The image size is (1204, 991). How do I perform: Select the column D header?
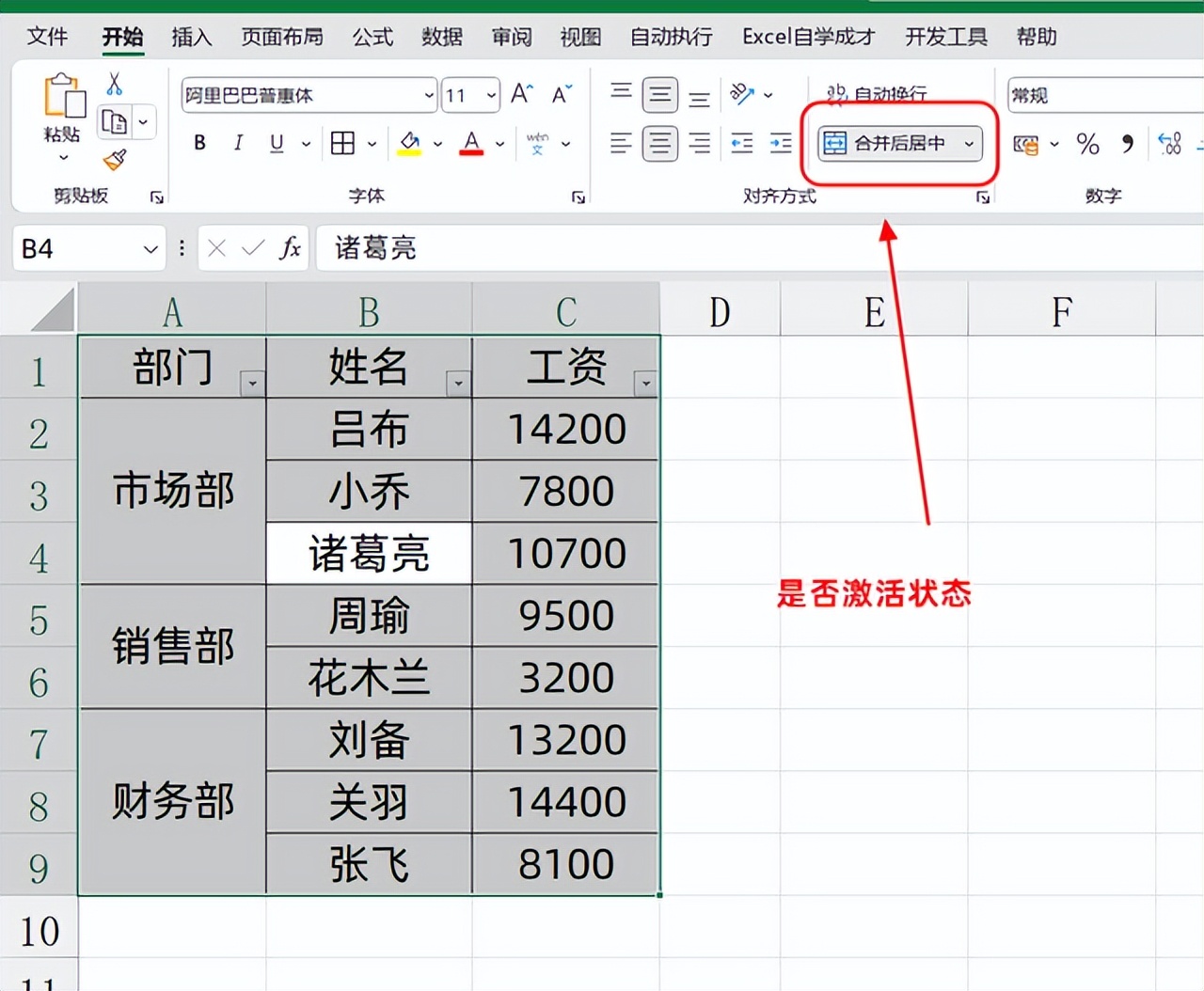[720, 311]
